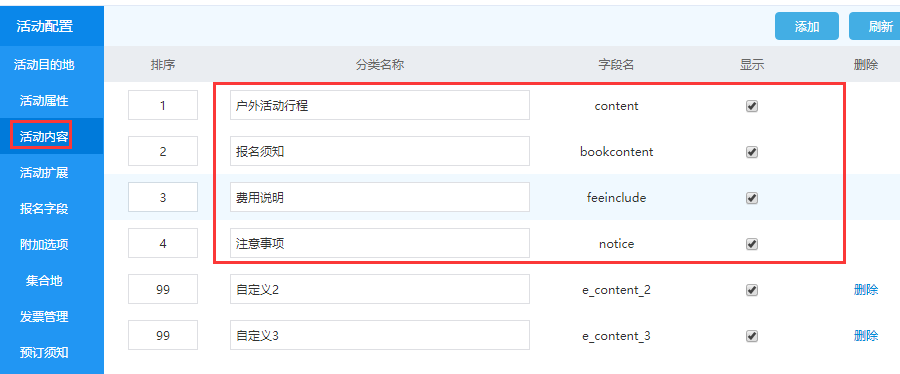Image resolution: width=900 pixels, height=374 pixels.
Task: Click the 户外活动行程 name field
Action: point(380,105)
